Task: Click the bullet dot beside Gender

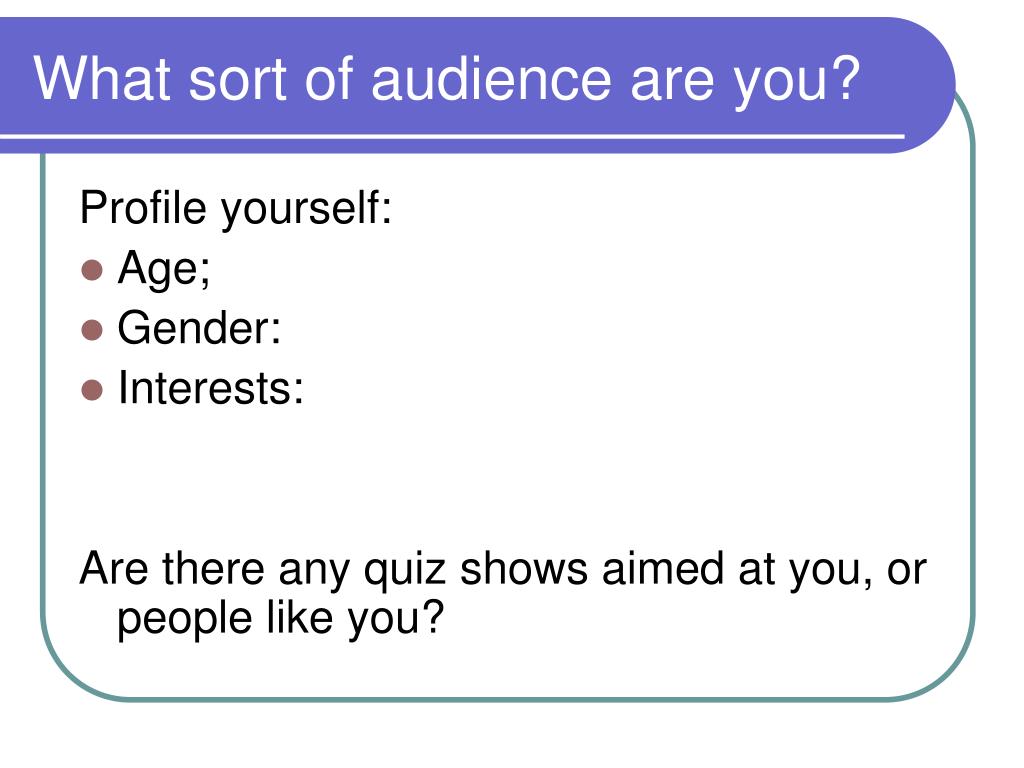Action: coord(92,330)
